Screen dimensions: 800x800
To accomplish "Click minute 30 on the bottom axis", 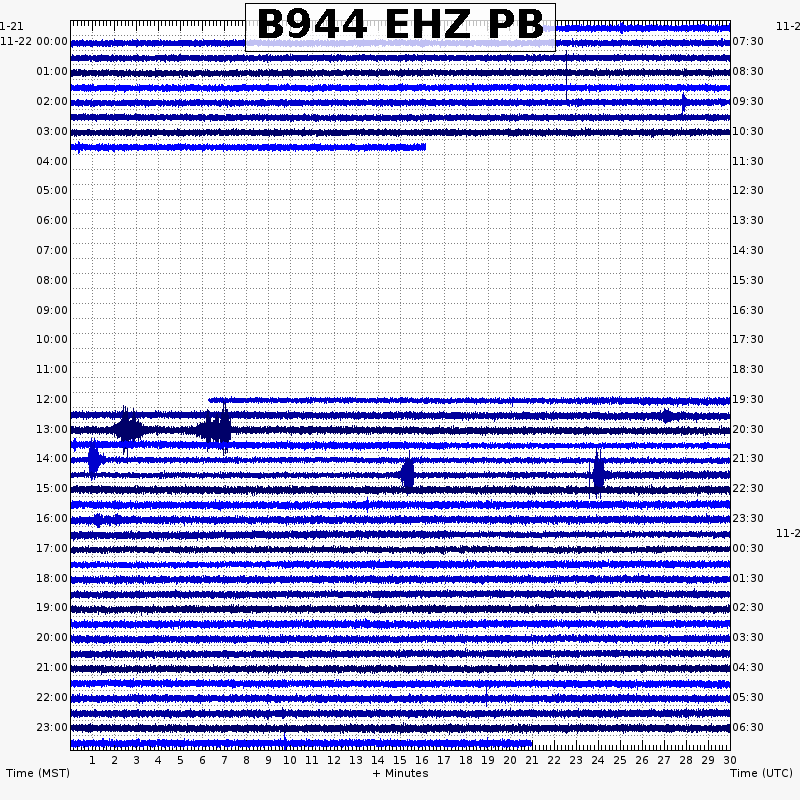I will pyautogui.click(x=730, y=760).
